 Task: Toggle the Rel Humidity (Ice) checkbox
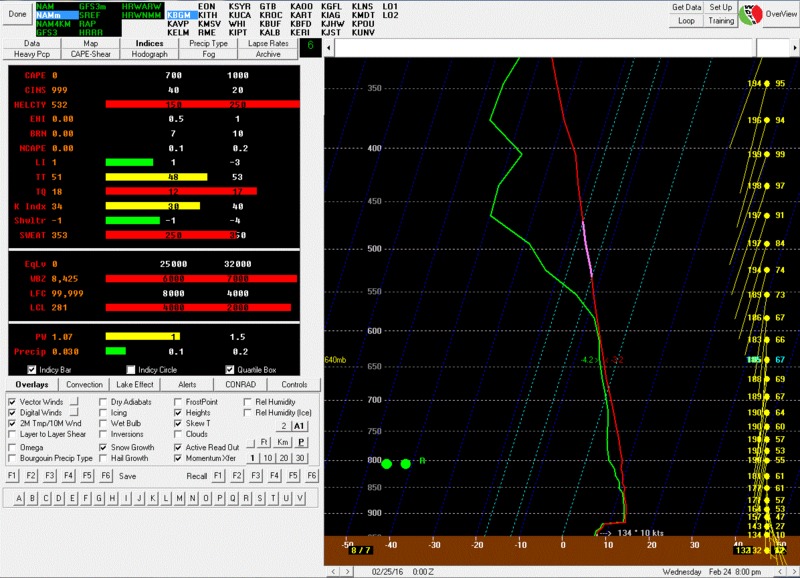(x=247, y=413)
